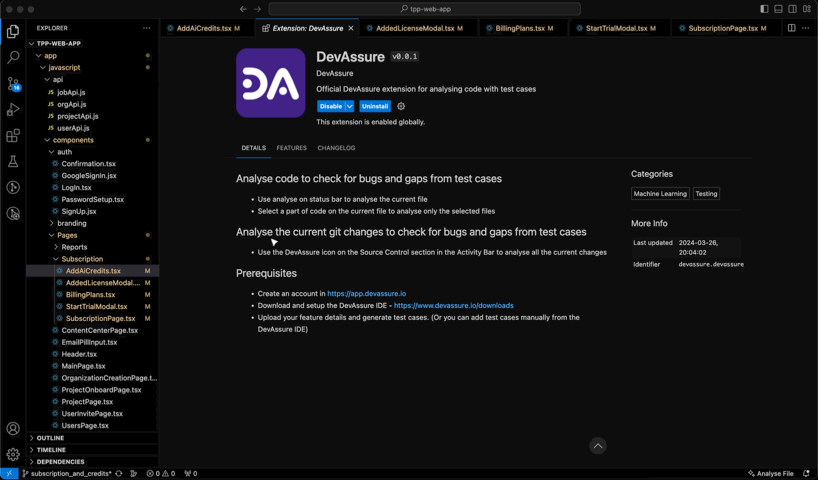Switch to the FEATURES tab
The image size is (818, 480).
coord(291,148)
